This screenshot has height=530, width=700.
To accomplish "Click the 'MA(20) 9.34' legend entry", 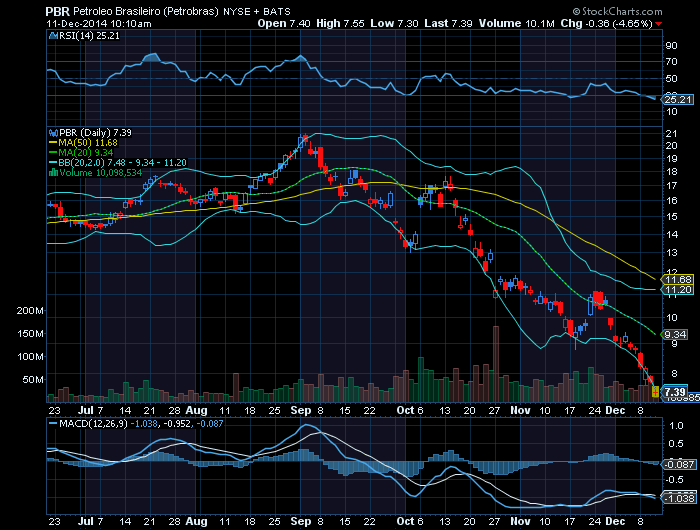I will pos(86,153).
